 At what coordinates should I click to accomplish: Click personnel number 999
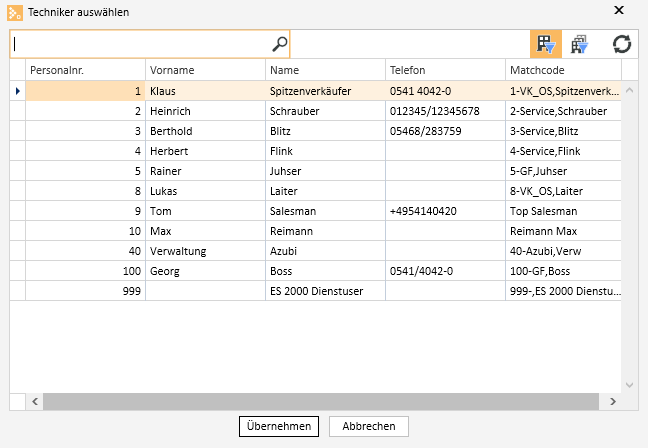(86, 291)
